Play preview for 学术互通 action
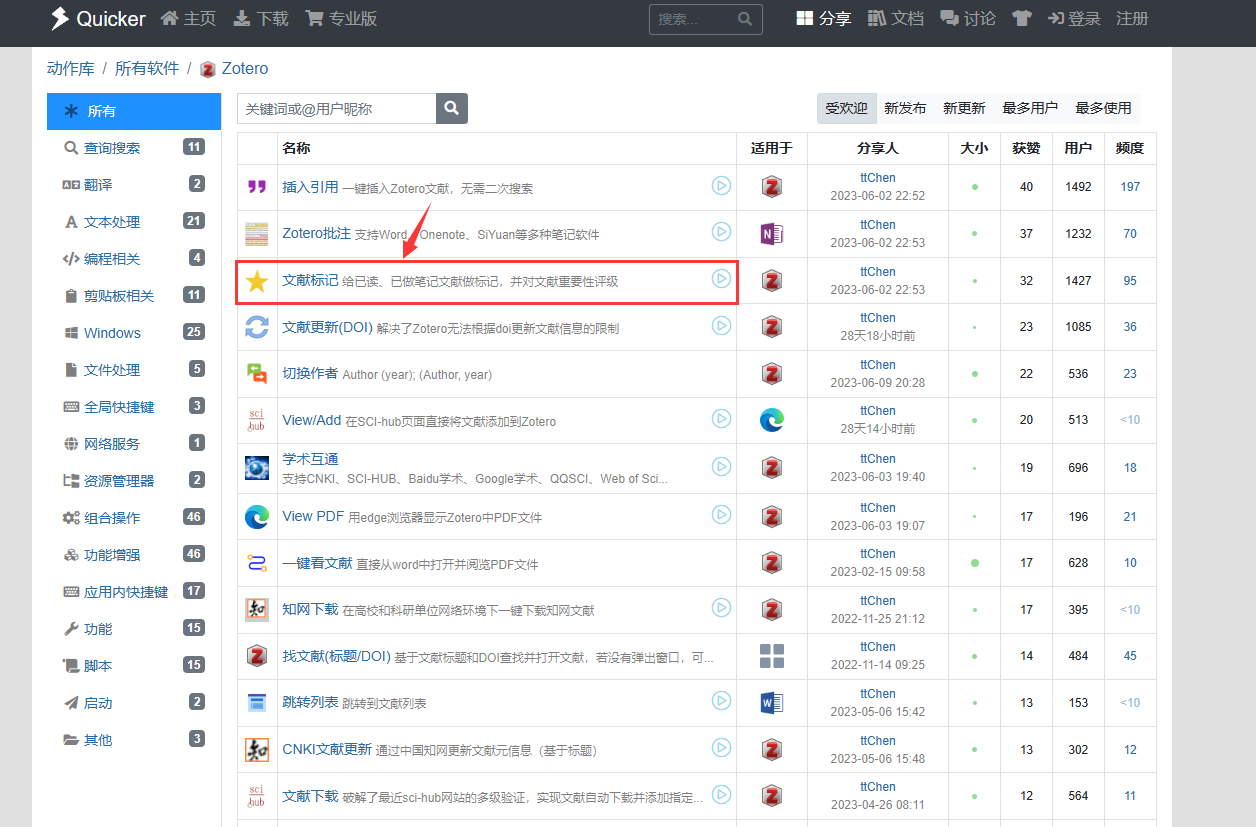 (x=721, y=466)
